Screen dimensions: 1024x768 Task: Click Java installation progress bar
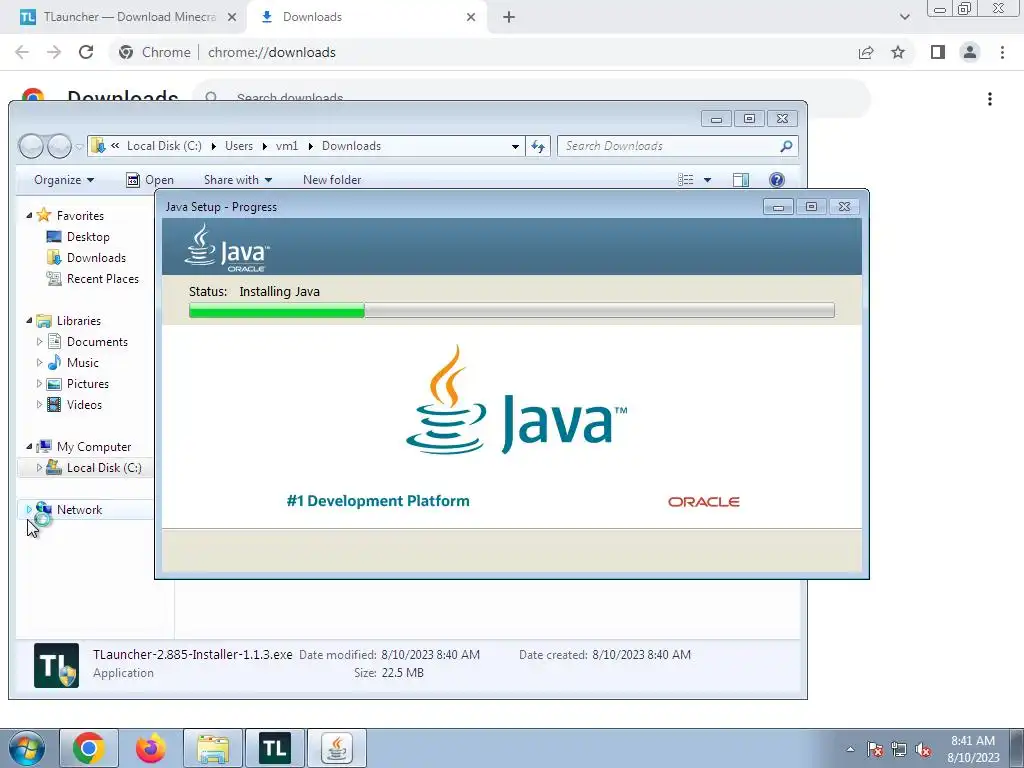click(x=511, y=310)
